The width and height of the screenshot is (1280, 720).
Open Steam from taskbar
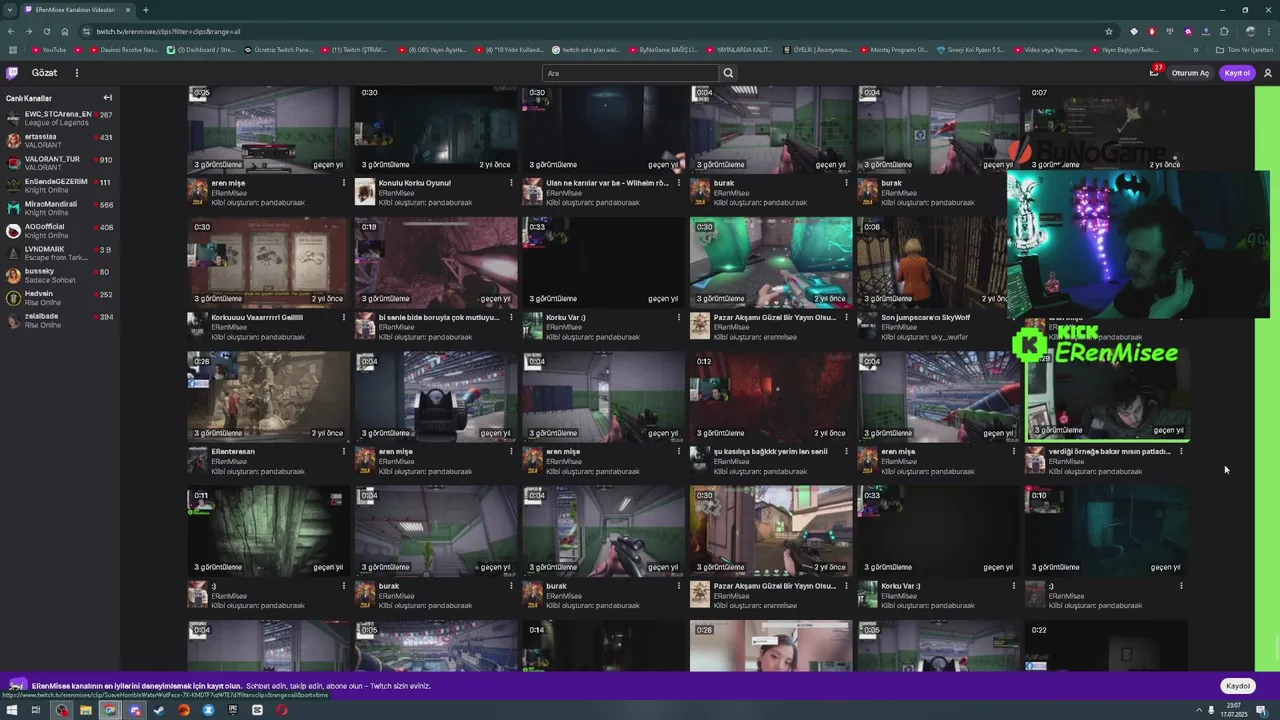click(x=159, y=710)
